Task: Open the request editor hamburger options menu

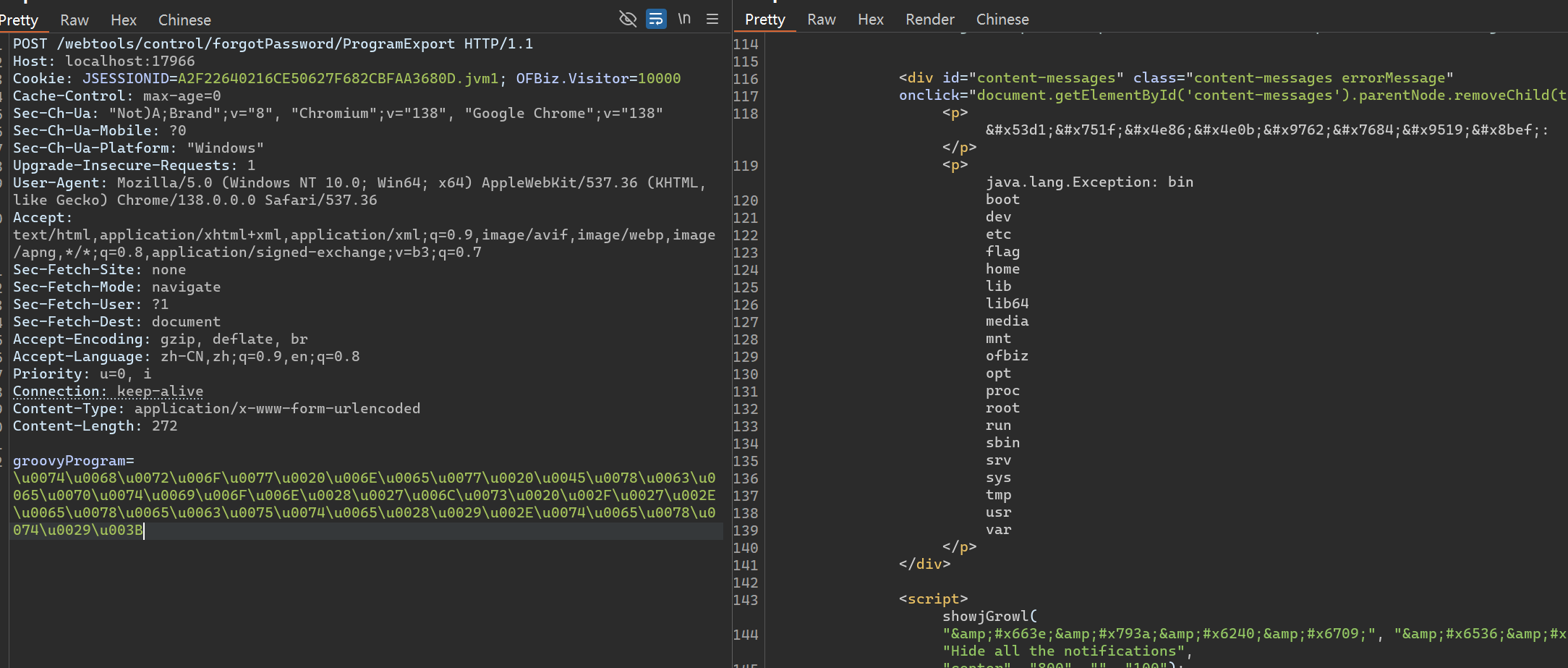Action: 712,19
